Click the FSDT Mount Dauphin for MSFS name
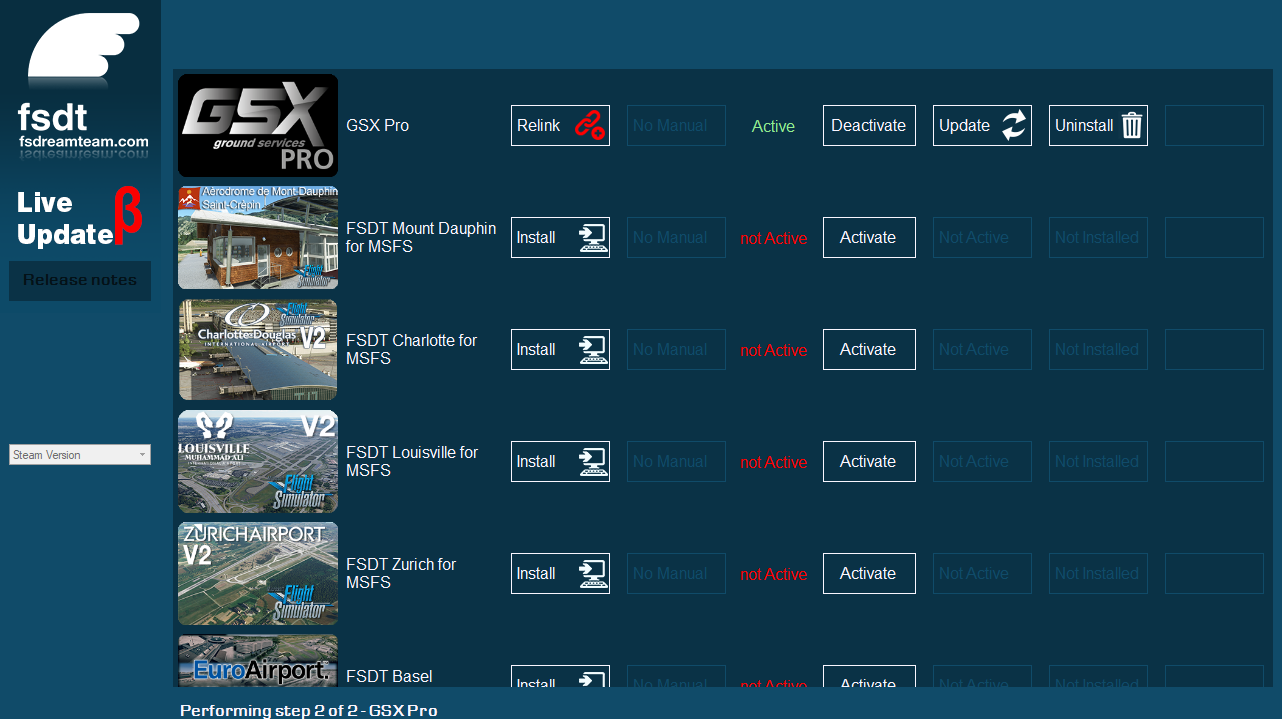This screenshot has height=719, width=1282. [421, 238]
